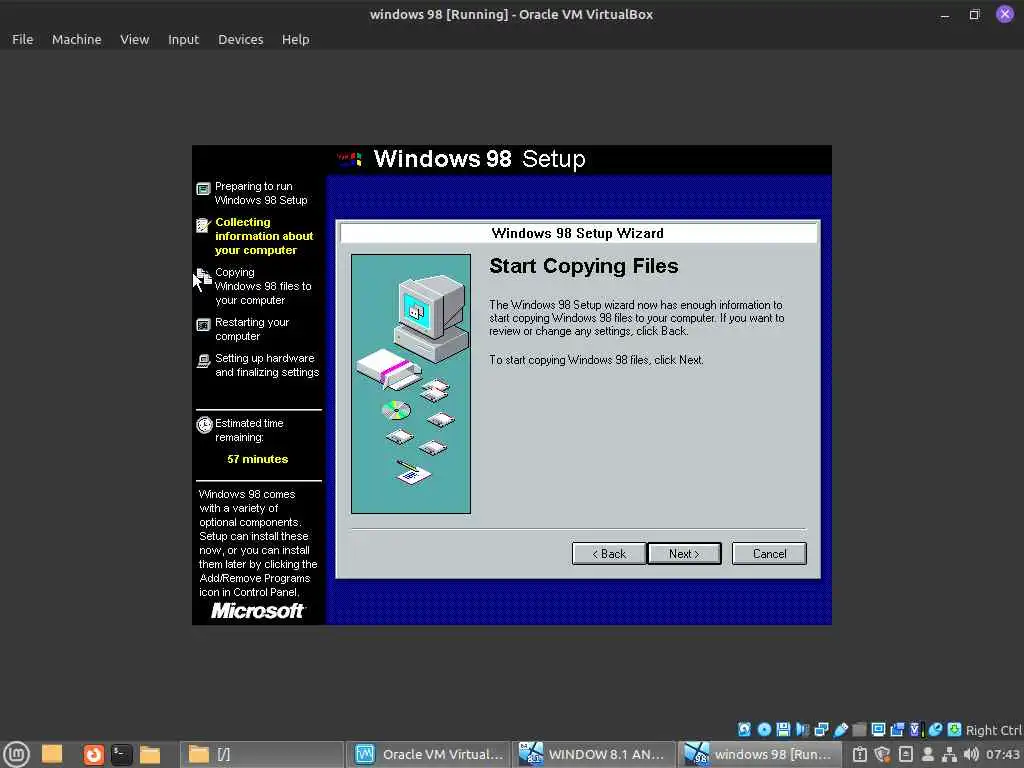Click the show desktop folder icon
The image size is (1024, 768).
[x=52, y=754]
